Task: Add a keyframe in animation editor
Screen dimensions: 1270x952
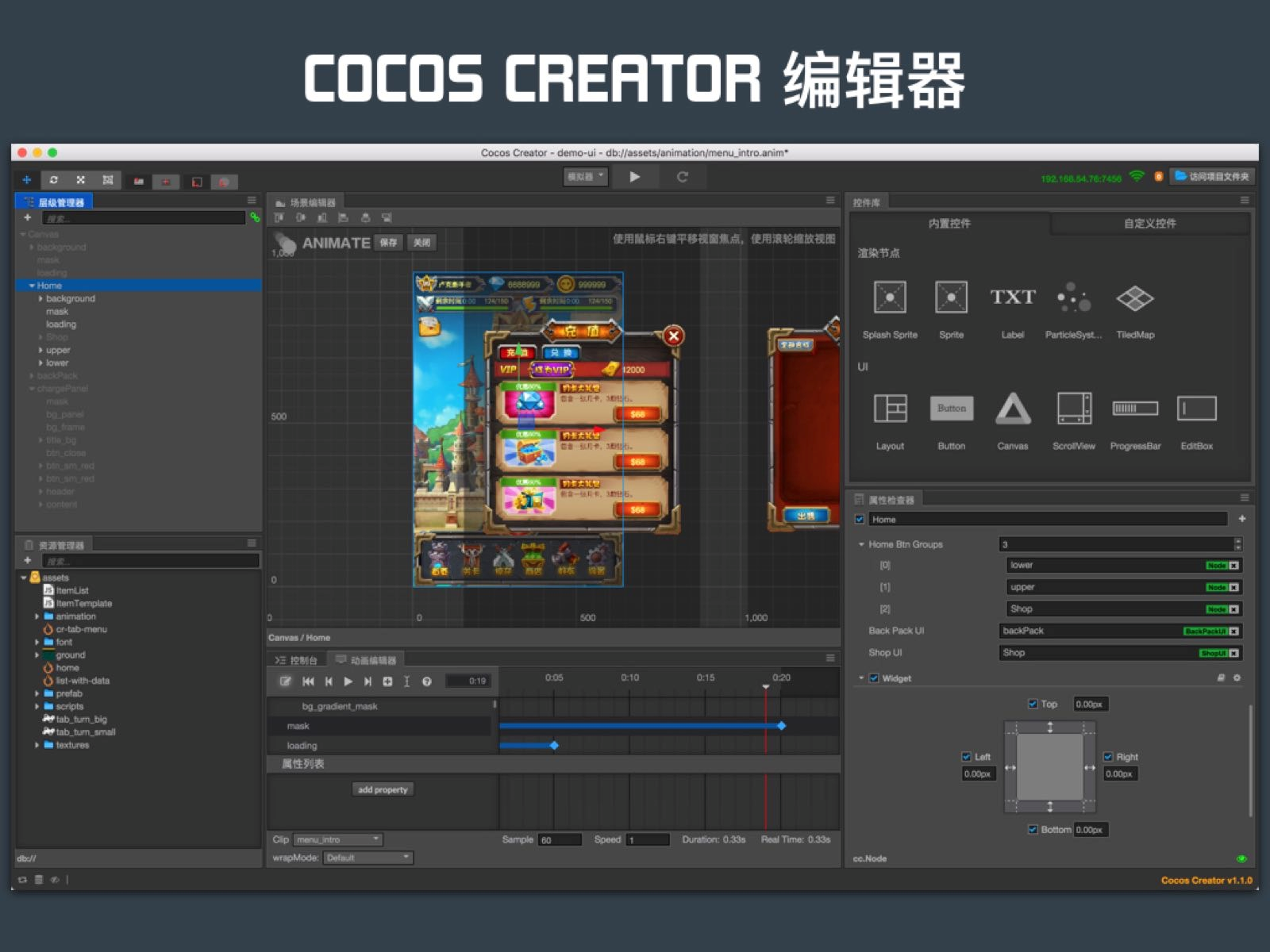Action: [387, 681]
